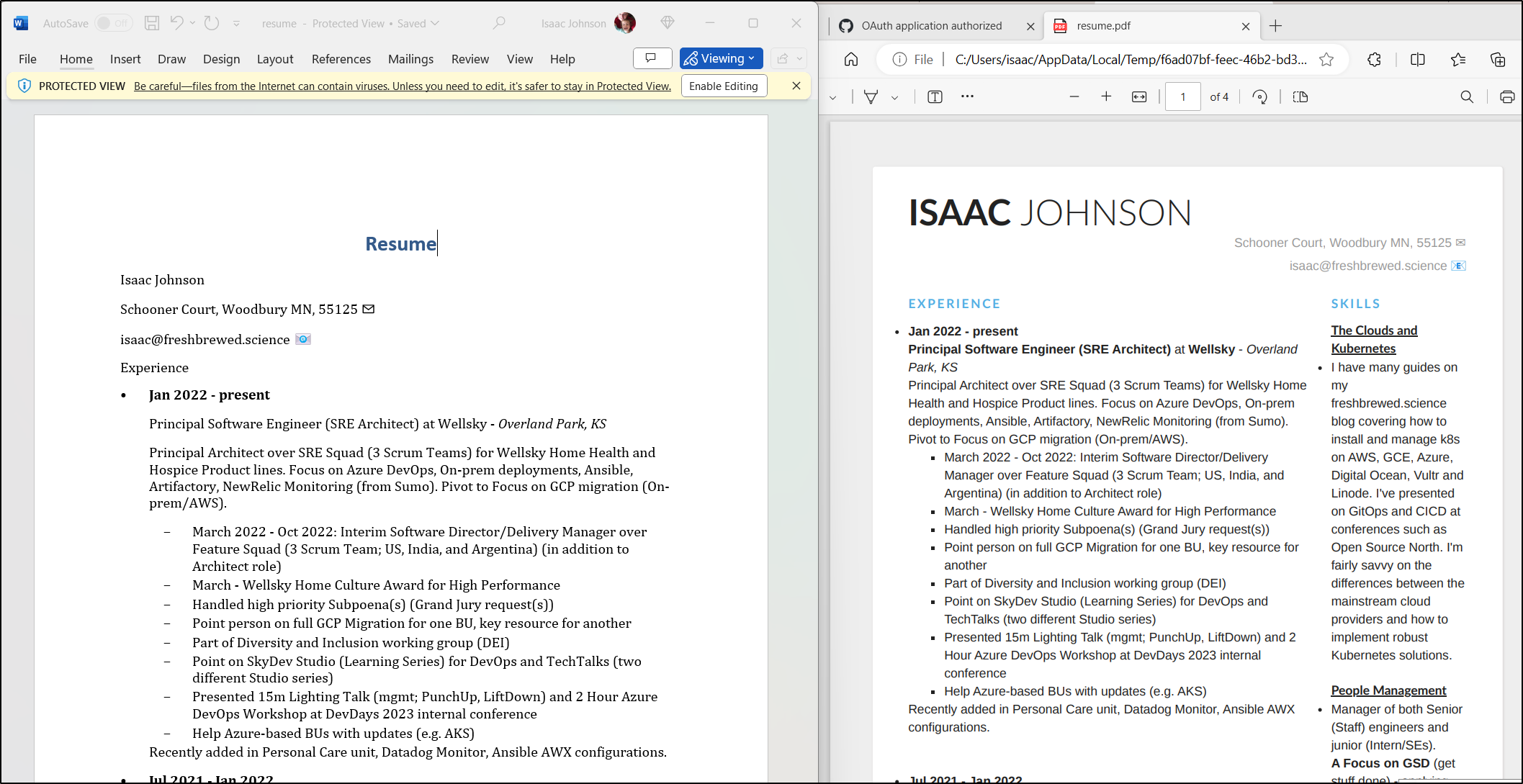
Task: Add page to favorites star icon
Action: pyautogui.click(x=1326, y=60)
